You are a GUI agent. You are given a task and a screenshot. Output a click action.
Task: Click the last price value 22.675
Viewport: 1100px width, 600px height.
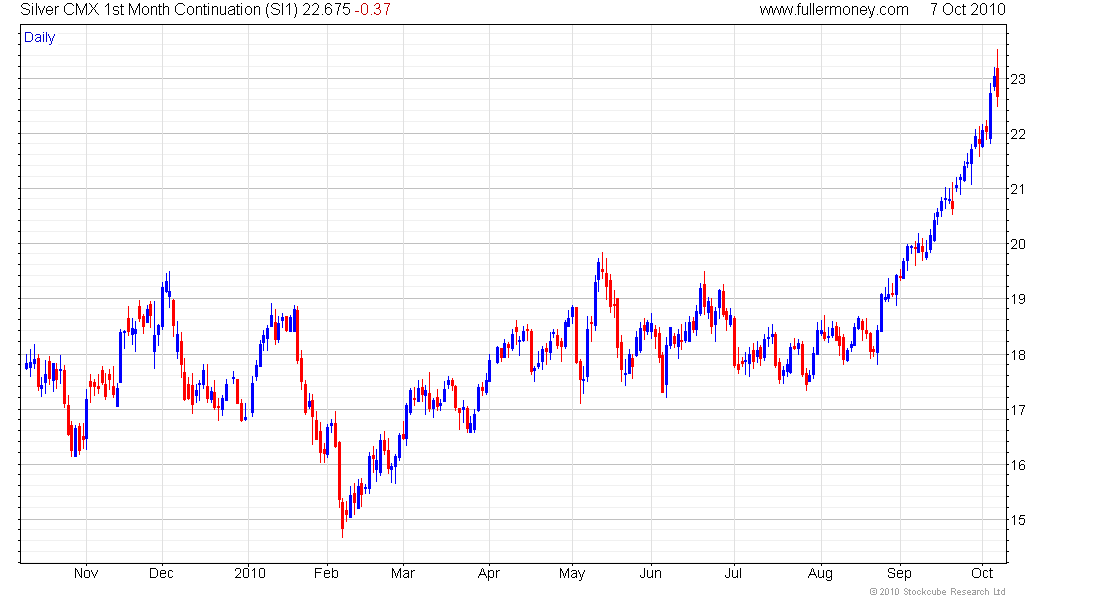[x=326, y=10]
